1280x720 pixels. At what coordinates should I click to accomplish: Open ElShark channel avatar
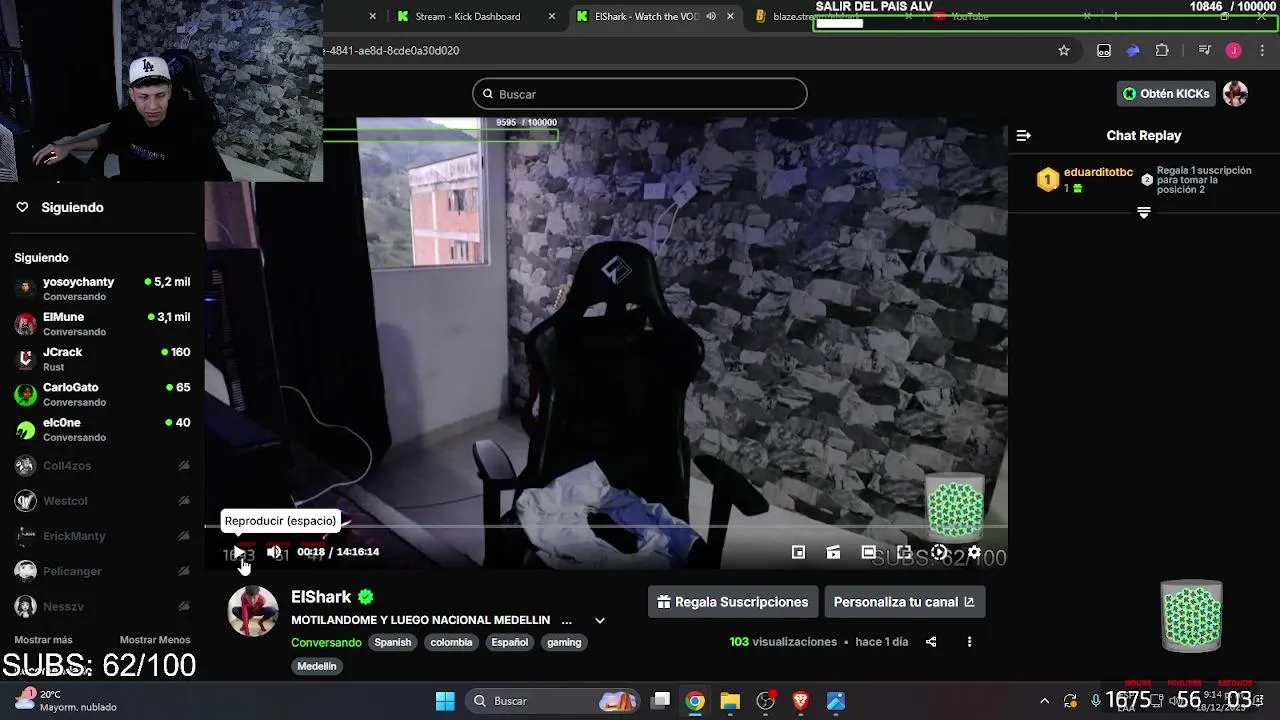[253, 611]
